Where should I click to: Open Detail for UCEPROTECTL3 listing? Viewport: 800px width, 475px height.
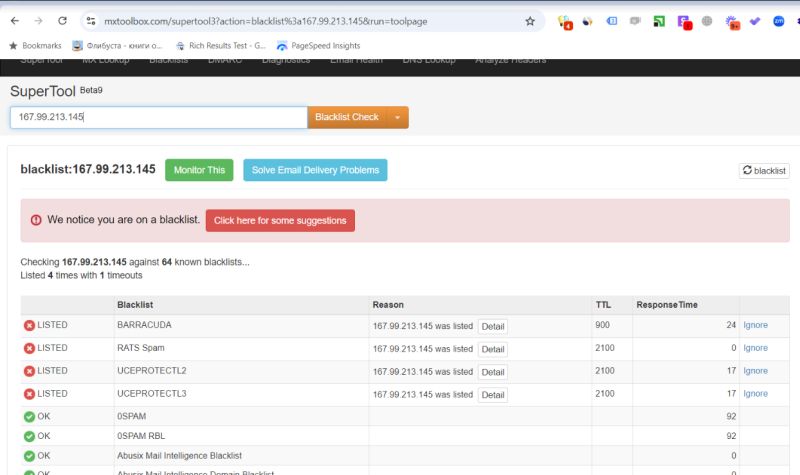[493, 395]
